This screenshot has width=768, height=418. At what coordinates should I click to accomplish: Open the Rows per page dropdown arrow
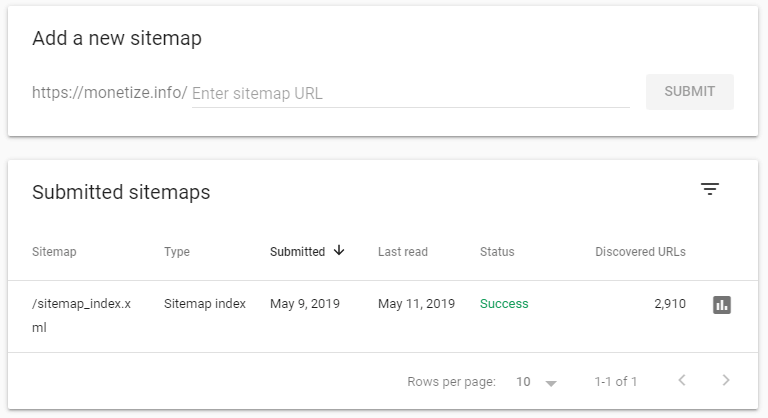pyautogui.click(x=551, y=384)
